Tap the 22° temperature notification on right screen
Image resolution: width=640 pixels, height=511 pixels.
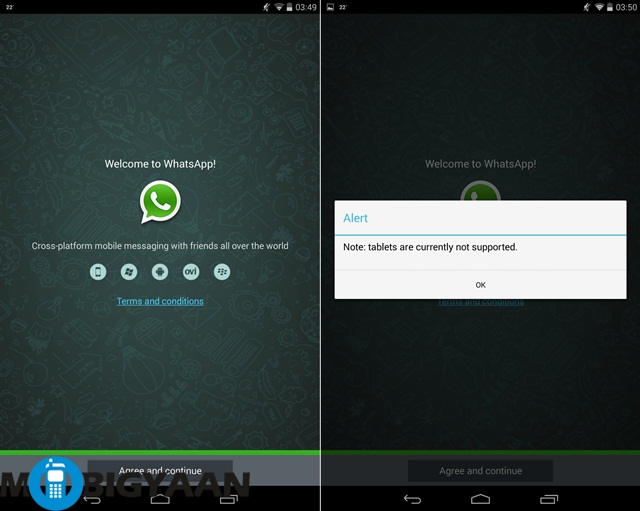[343, 7]
